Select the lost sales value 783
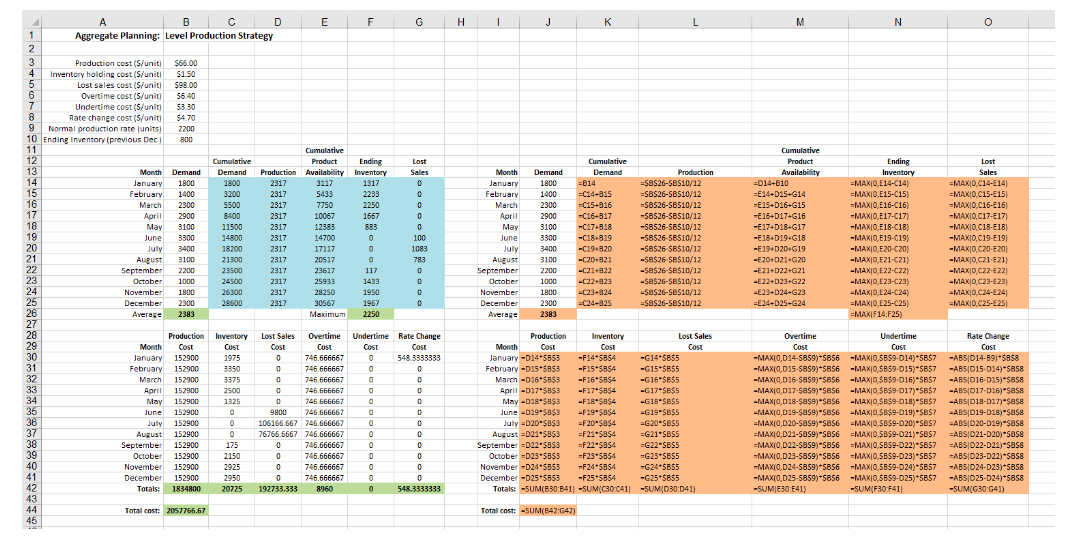Viewport: 1079px width, 560px height. point(419,259)
